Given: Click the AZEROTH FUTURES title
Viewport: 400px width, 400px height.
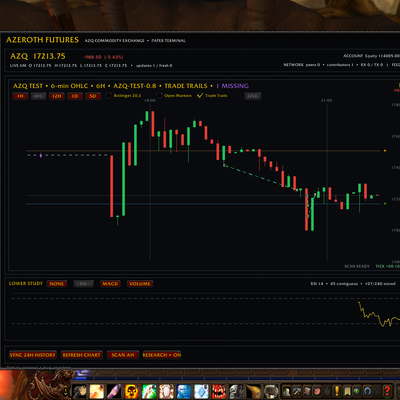Looking at the screenshot, I should [x=42, y=40].
